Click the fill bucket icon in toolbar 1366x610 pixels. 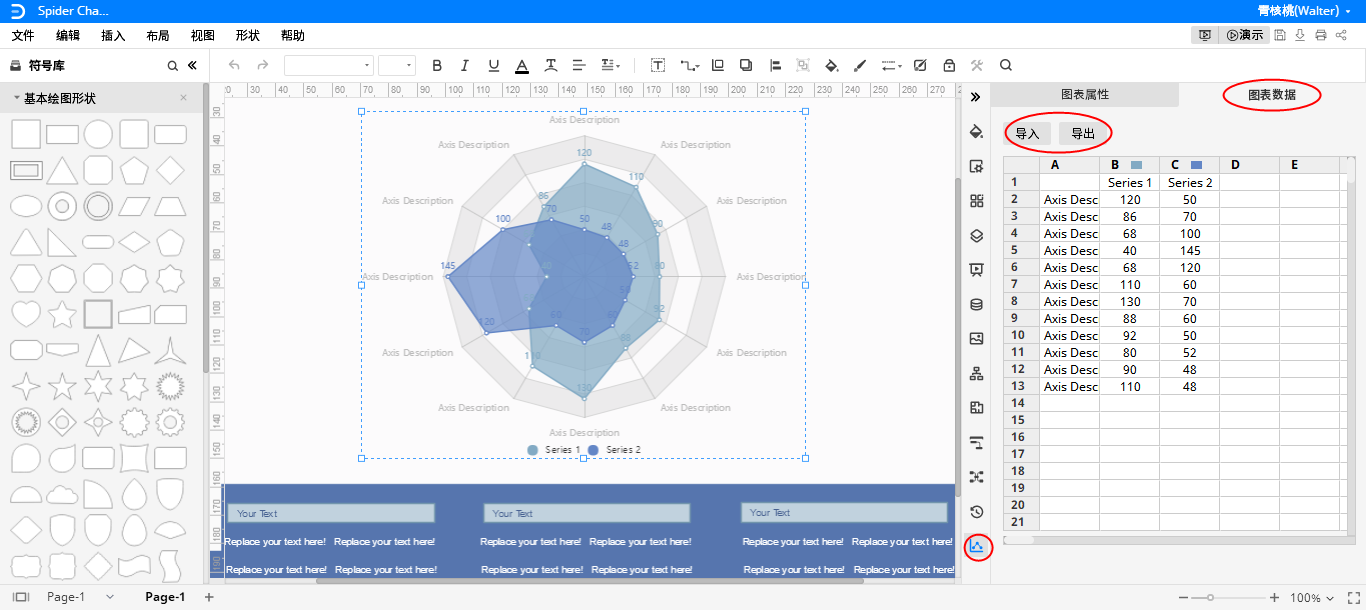(x=831, y=65)
